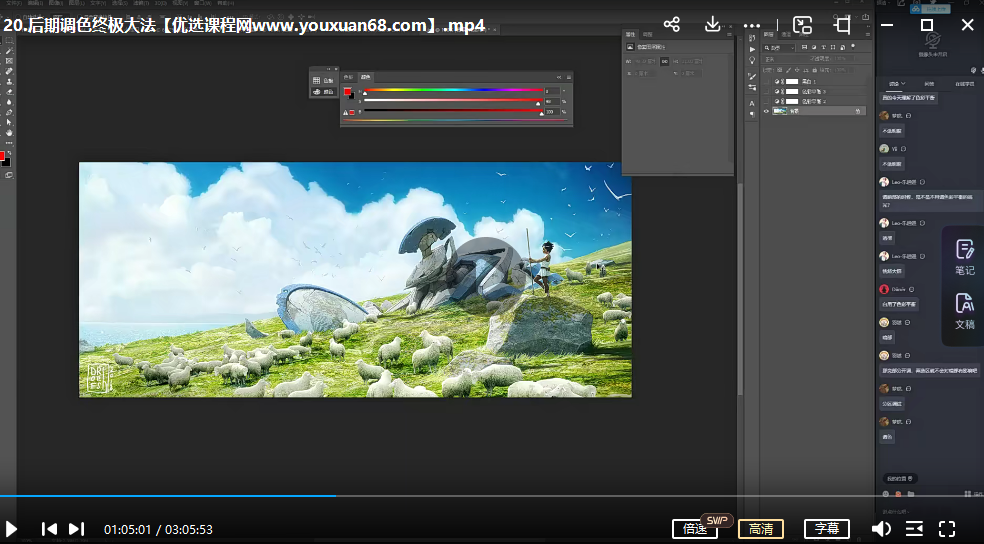Viewport: 984px width, 544px height.
Task: Toggle the 字幕 subtitles button
Action: coord(827,529)
